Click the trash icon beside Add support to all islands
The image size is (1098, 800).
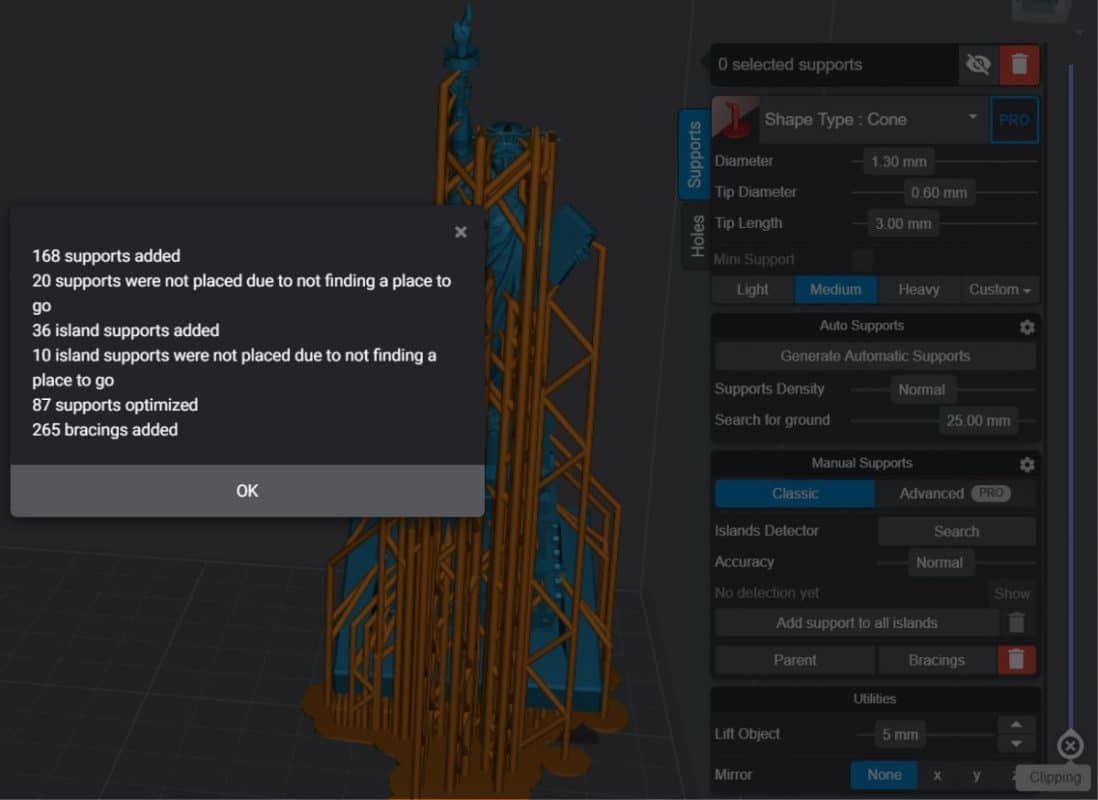pos(1017,623)
